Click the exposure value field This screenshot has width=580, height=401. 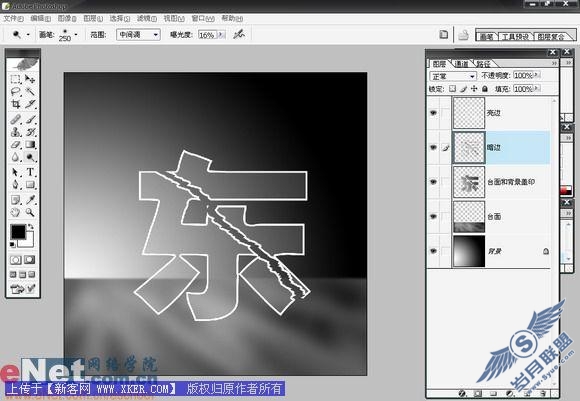point(208,35)
